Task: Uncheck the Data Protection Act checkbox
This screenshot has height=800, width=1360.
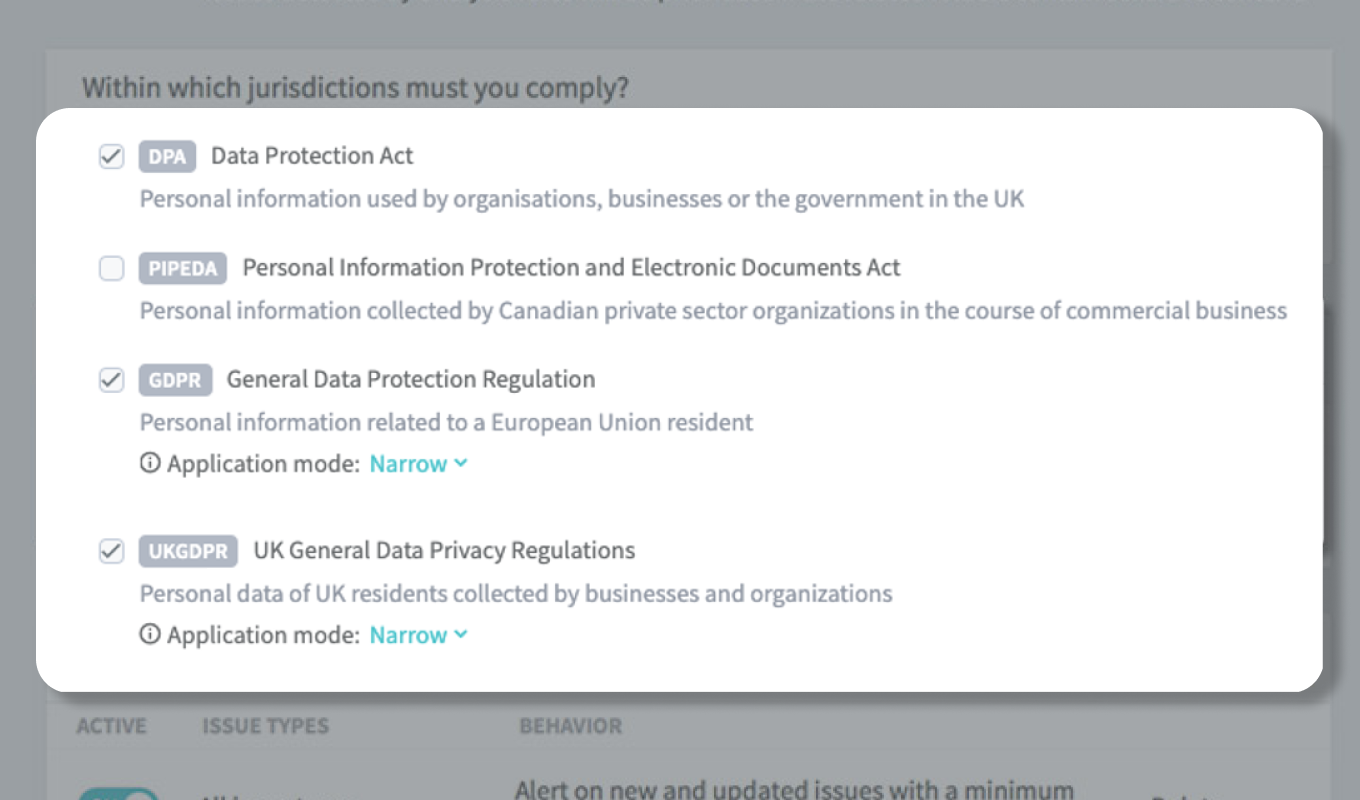Action: [111, 156]
